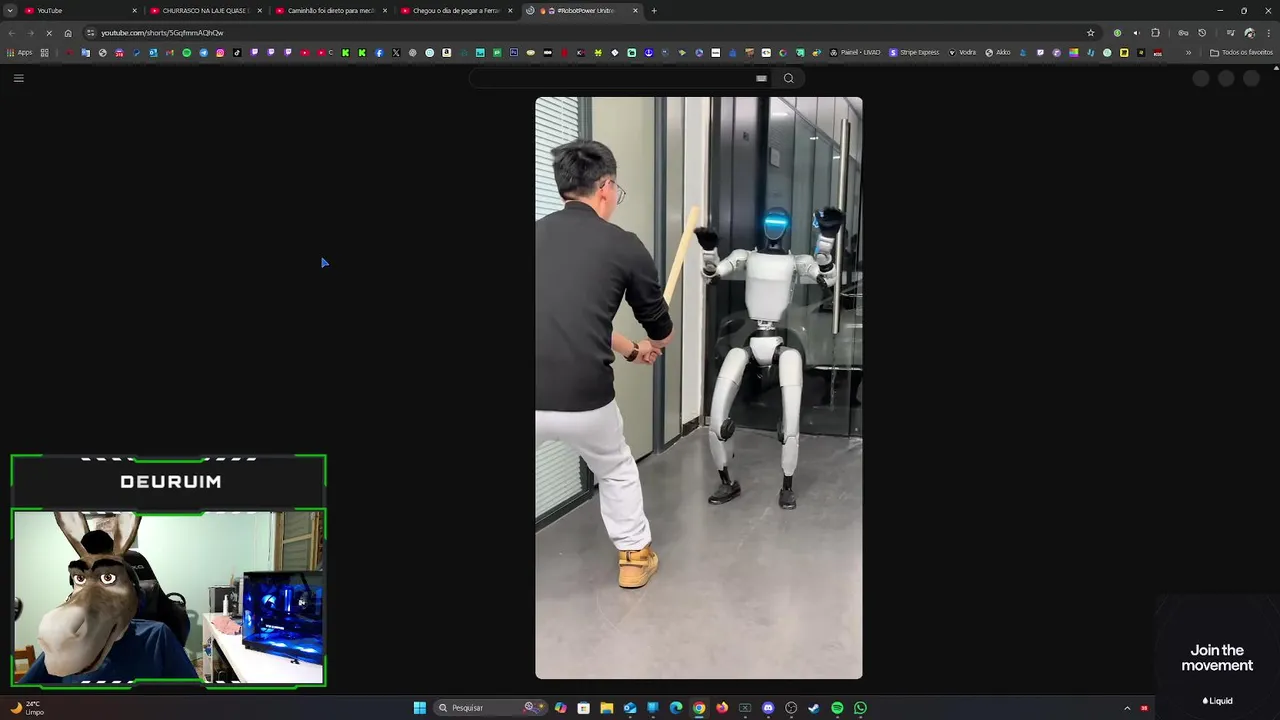Switch to the Chegou o dia de pegar tab
The height and width of the screenshot is (720, 1280).
[455, 10]
